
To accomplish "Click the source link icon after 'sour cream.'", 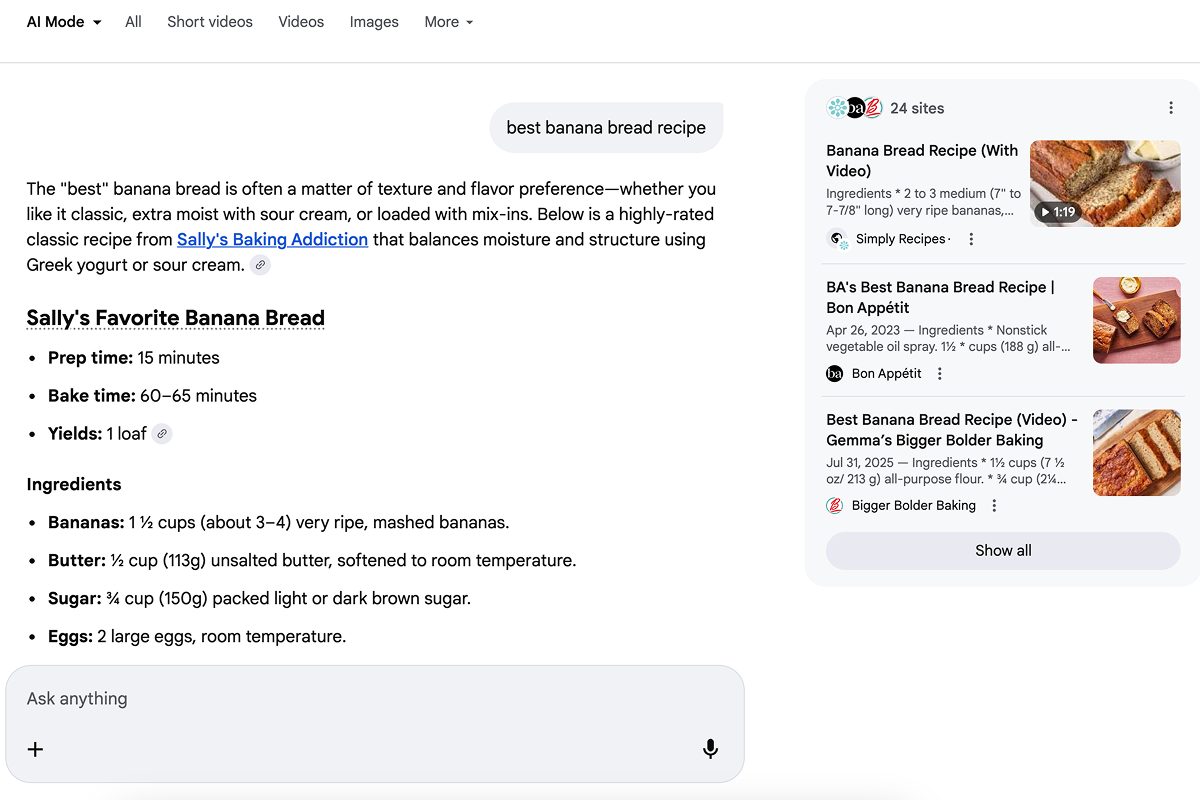I will pyautogui.click(x=260, y=265).
